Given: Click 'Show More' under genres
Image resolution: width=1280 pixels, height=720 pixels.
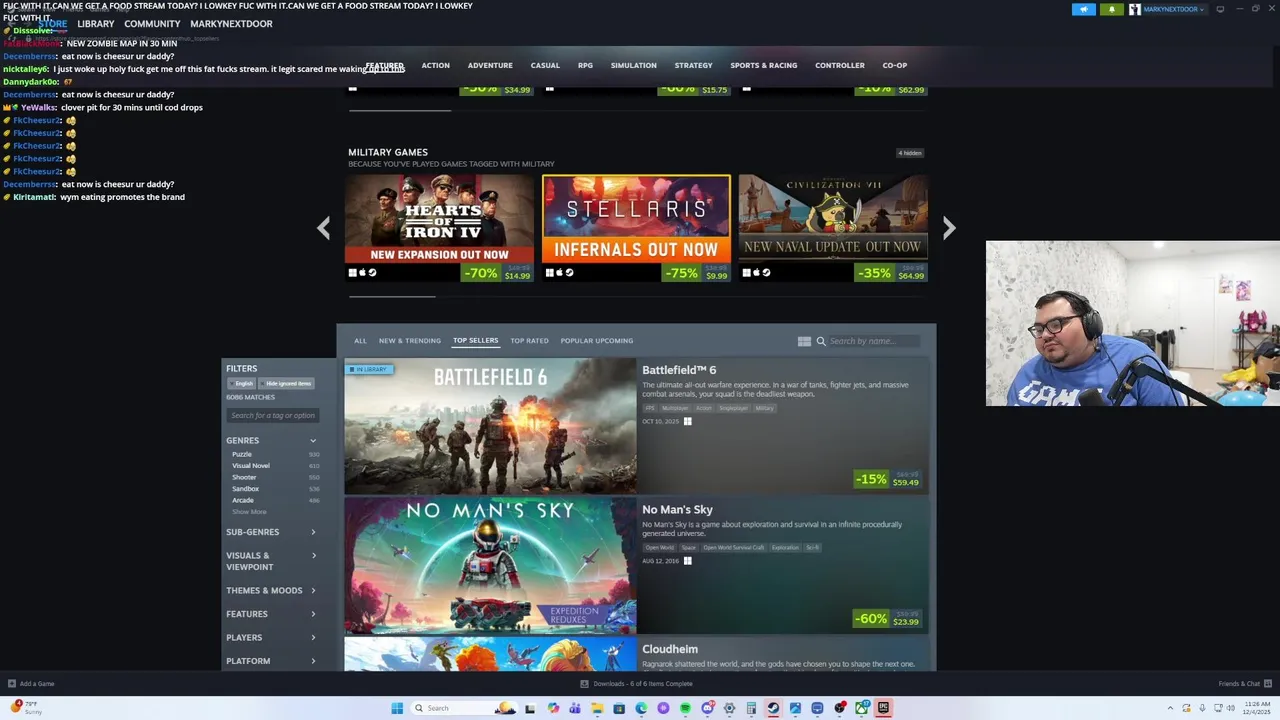Looking at the screenshot, I should [249, 512].
